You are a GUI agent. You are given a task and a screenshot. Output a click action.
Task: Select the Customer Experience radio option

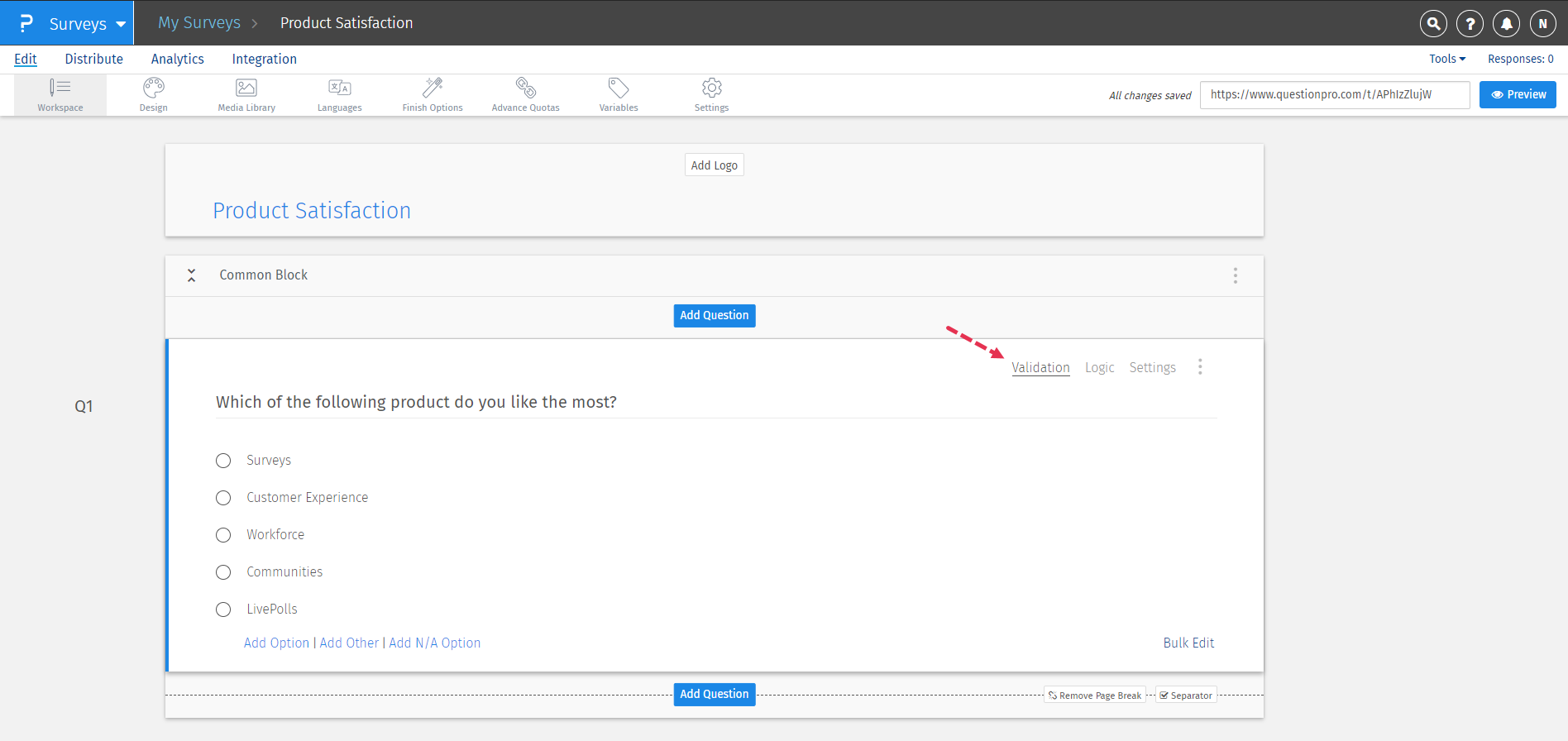(223, 498)
